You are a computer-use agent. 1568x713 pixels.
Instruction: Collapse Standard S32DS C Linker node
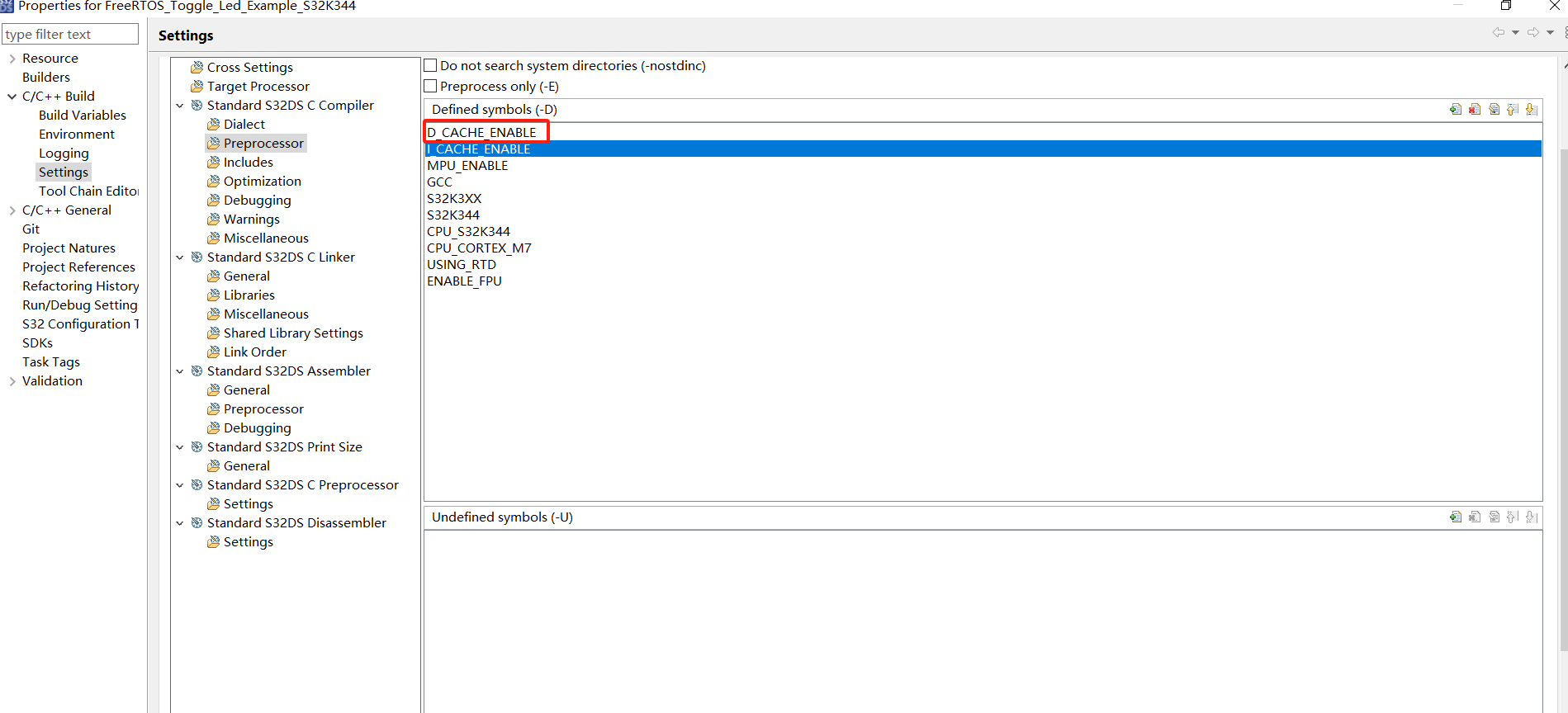point(180,257)
